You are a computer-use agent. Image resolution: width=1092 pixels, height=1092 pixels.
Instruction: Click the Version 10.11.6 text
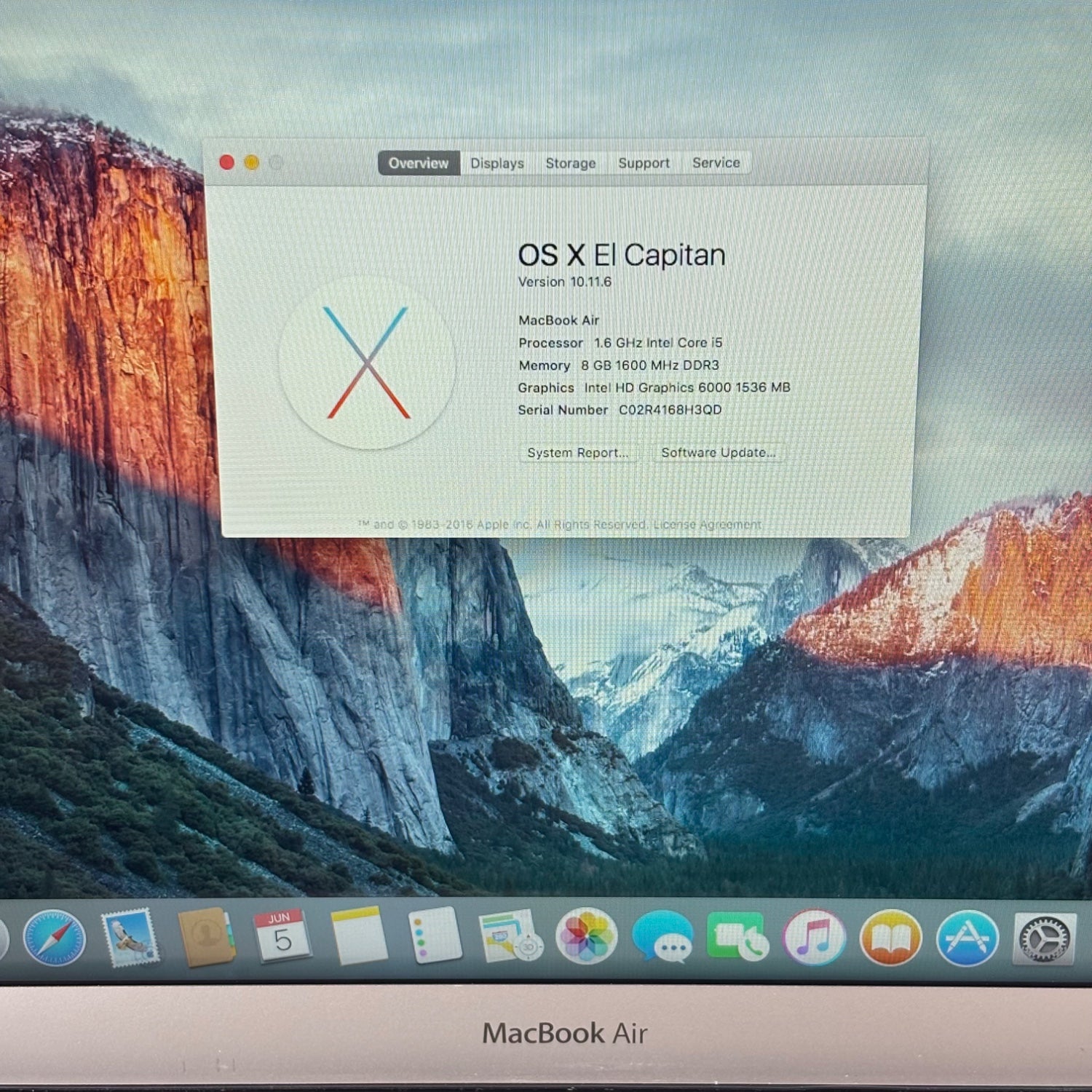tap(565, 282)
